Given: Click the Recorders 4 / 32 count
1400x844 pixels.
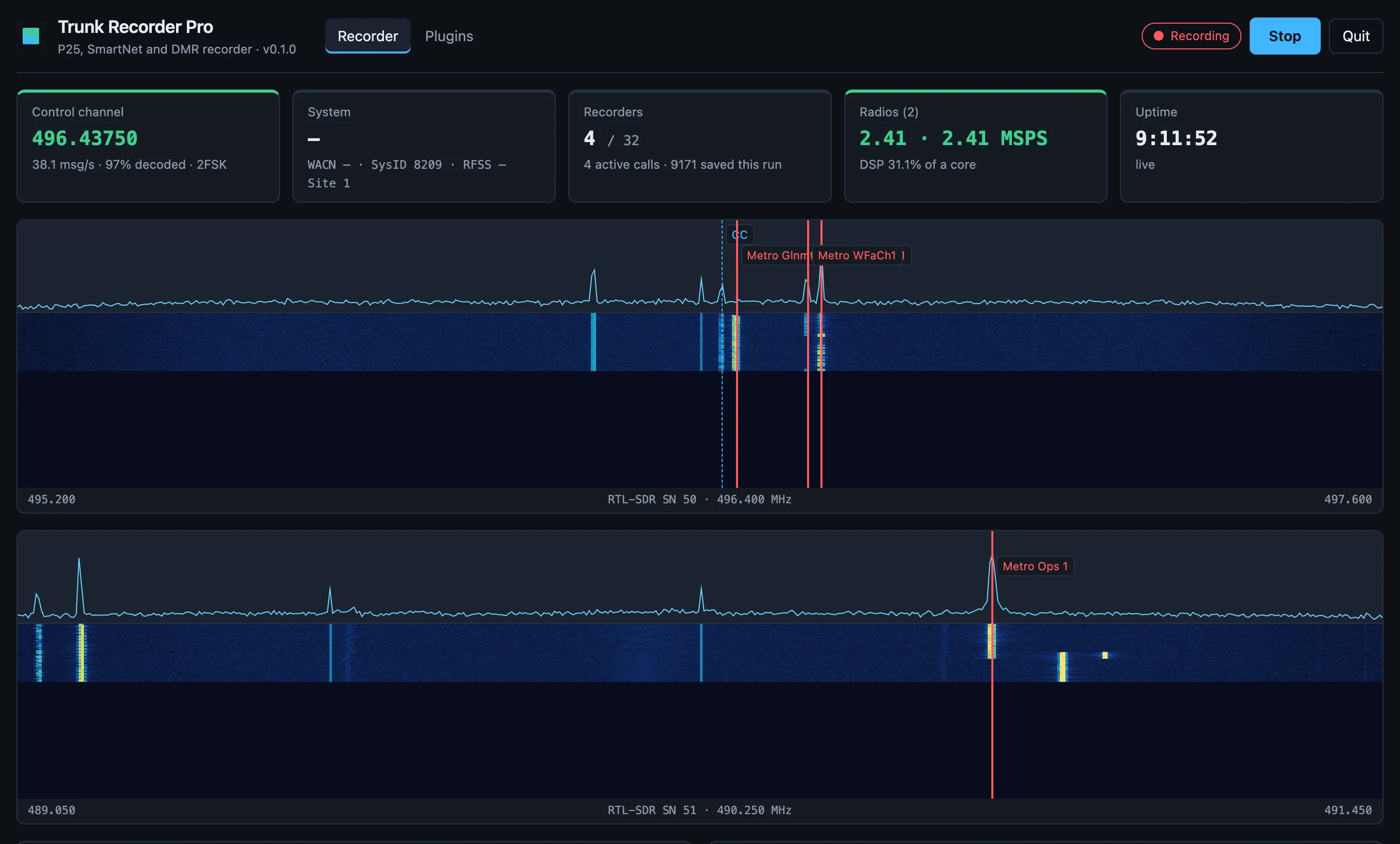Looking at the screenshot, I should tap(611, 138).
